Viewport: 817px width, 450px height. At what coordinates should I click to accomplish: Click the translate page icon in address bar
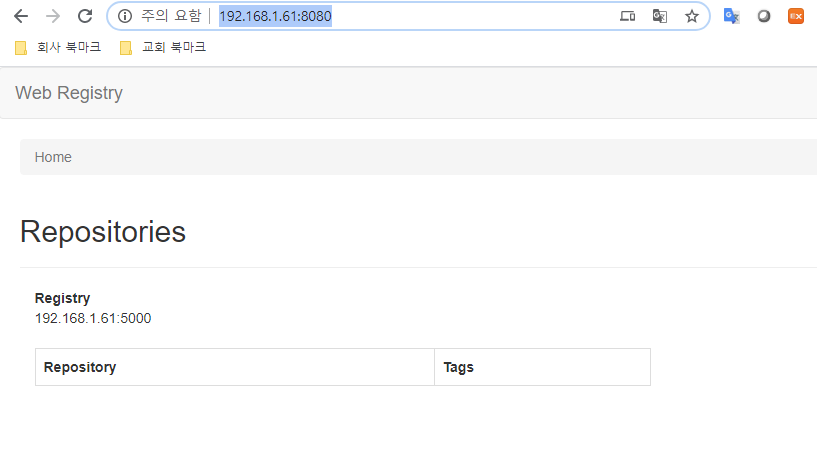pyautogui.click(x=660, y=16)
